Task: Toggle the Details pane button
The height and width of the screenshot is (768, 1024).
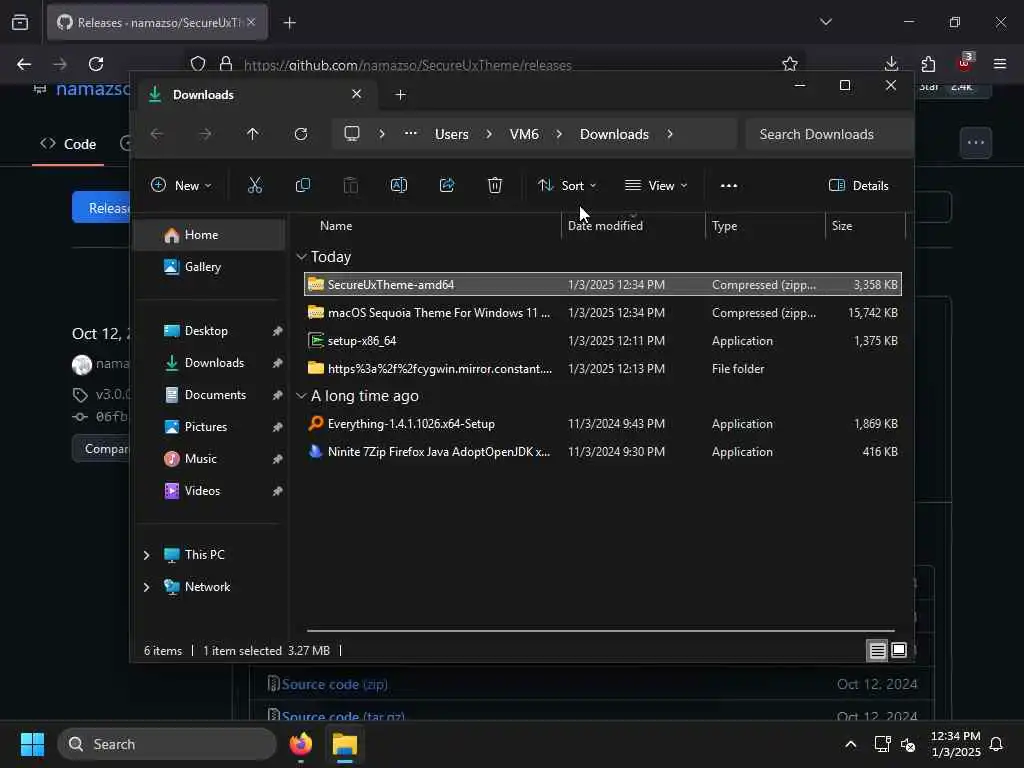Action: 858,185
